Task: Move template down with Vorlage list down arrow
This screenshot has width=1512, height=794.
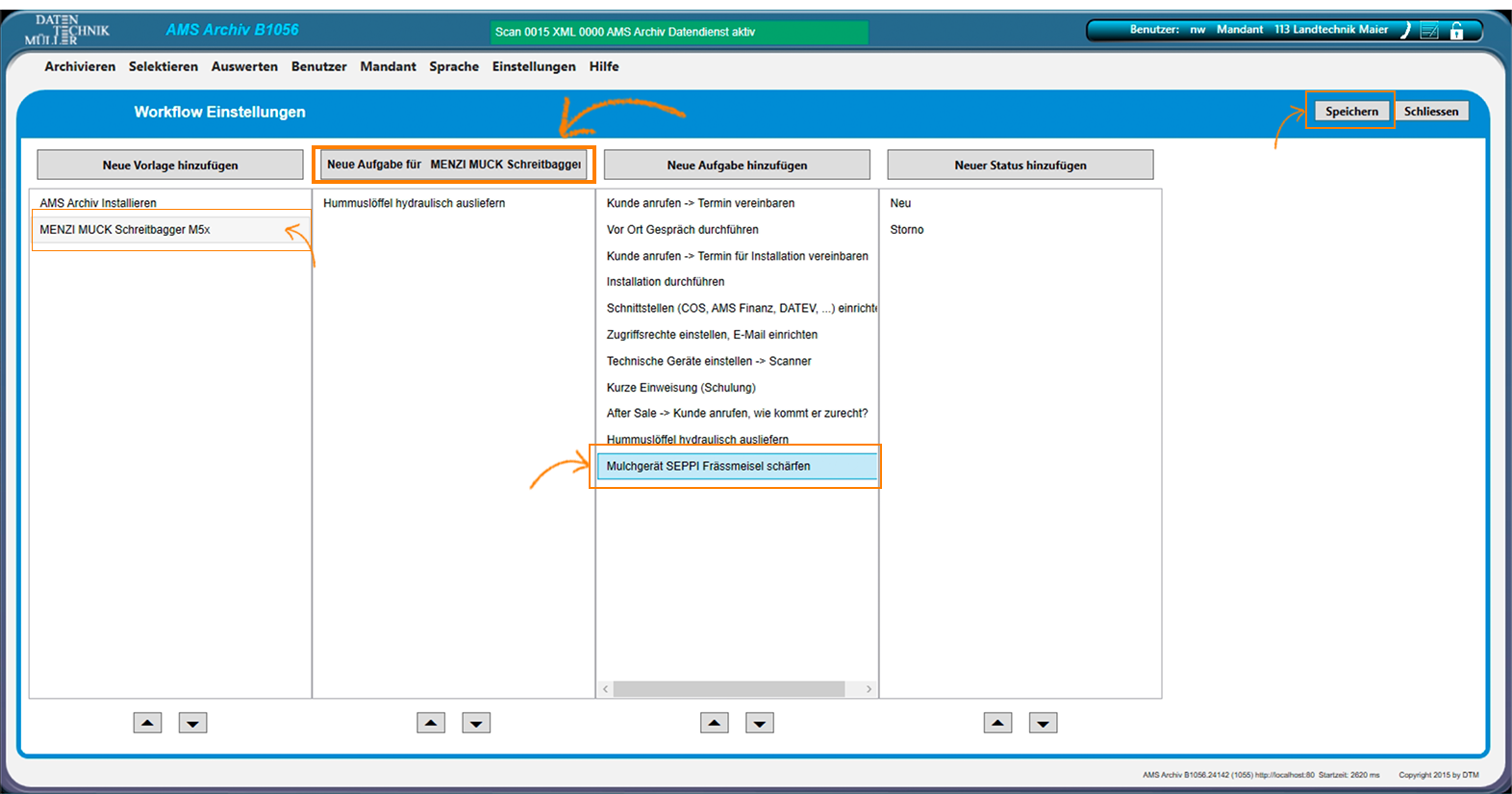Action: (192, 723)
